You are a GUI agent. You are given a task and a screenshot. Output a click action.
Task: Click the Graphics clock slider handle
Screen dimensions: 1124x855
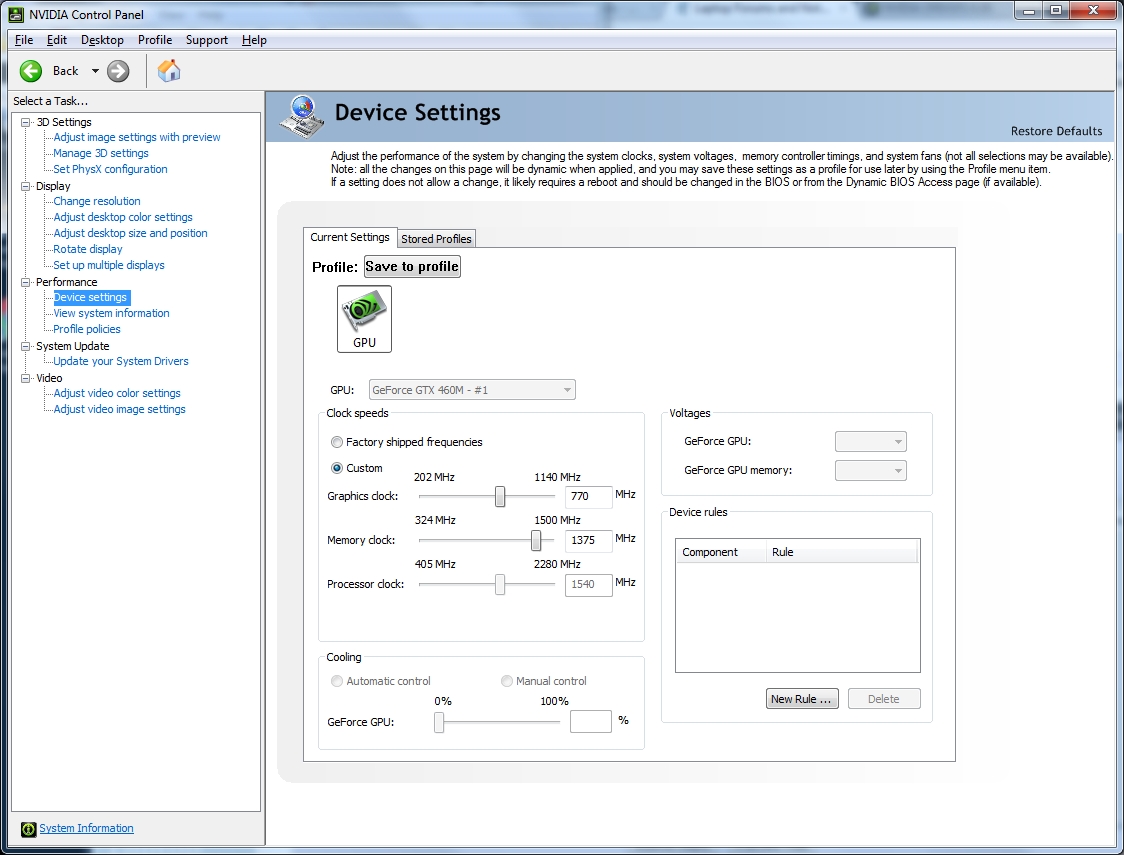[x=500, y=496]
